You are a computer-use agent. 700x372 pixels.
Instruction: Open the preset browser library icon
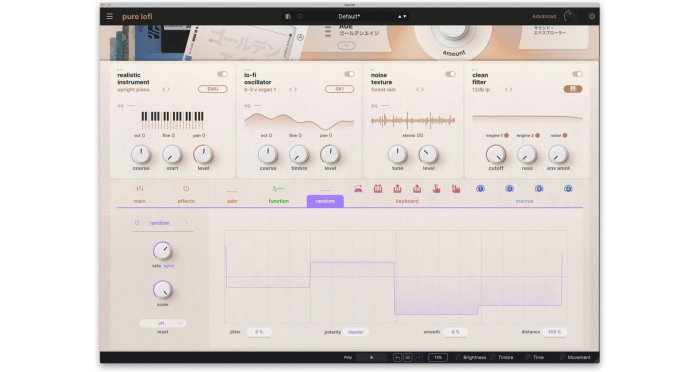click(288, 17)
